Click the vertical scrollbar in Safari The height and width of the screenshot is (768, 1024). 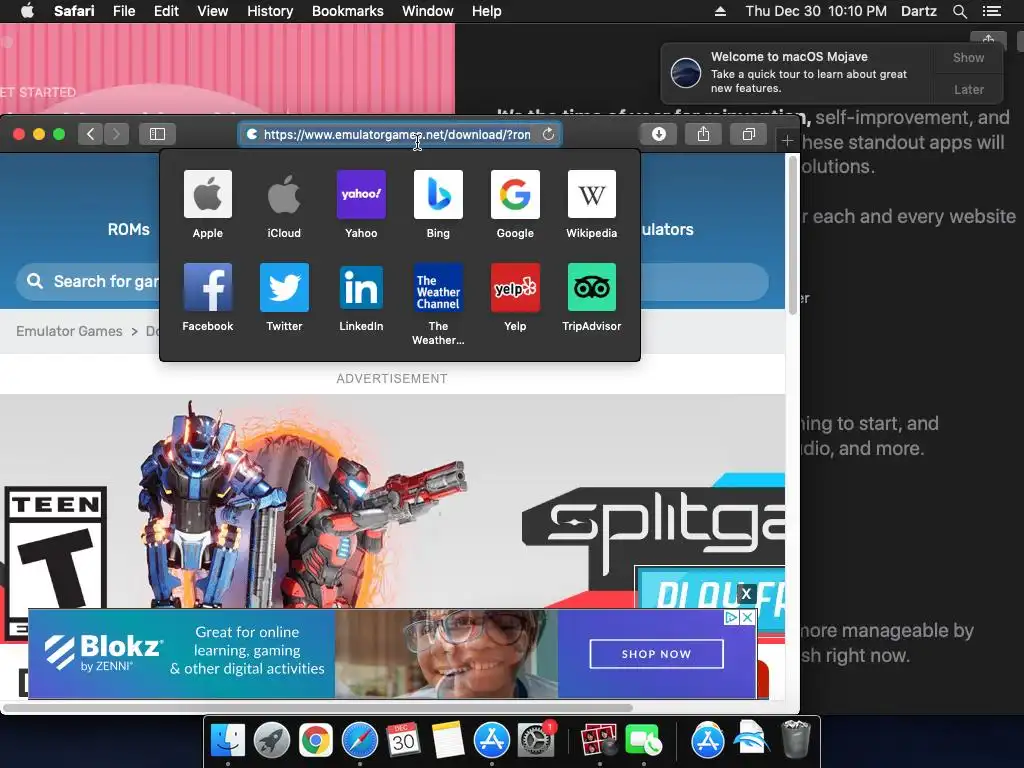[793, 235]
